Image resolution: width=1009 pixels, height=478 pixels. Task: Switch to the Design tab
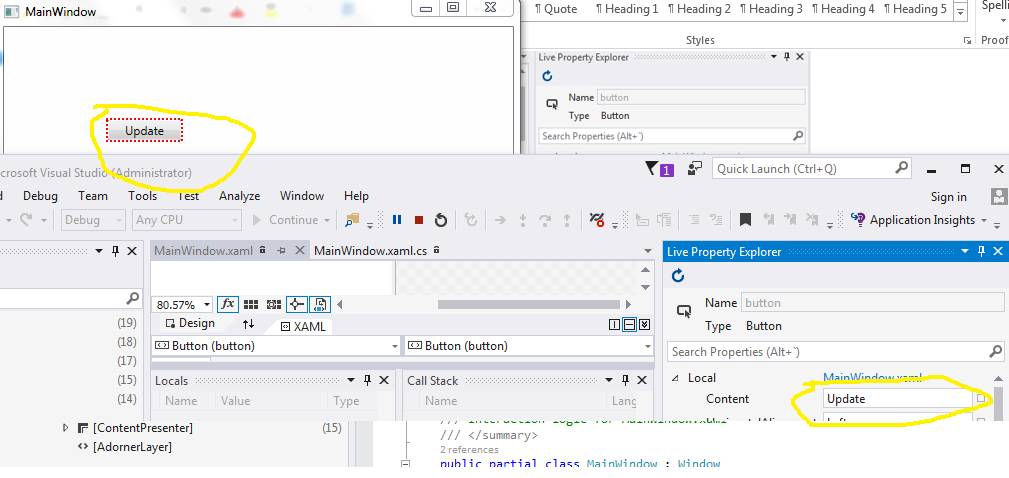pyautogui.click(x=190, y=324)
